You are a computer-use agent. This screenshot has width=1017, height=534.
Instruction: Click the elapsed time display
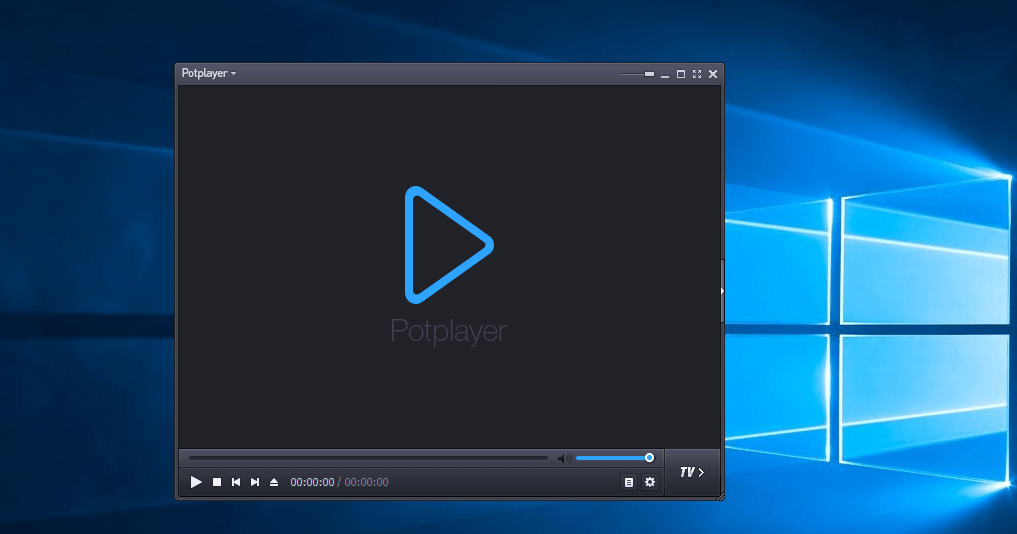[312, 483]
